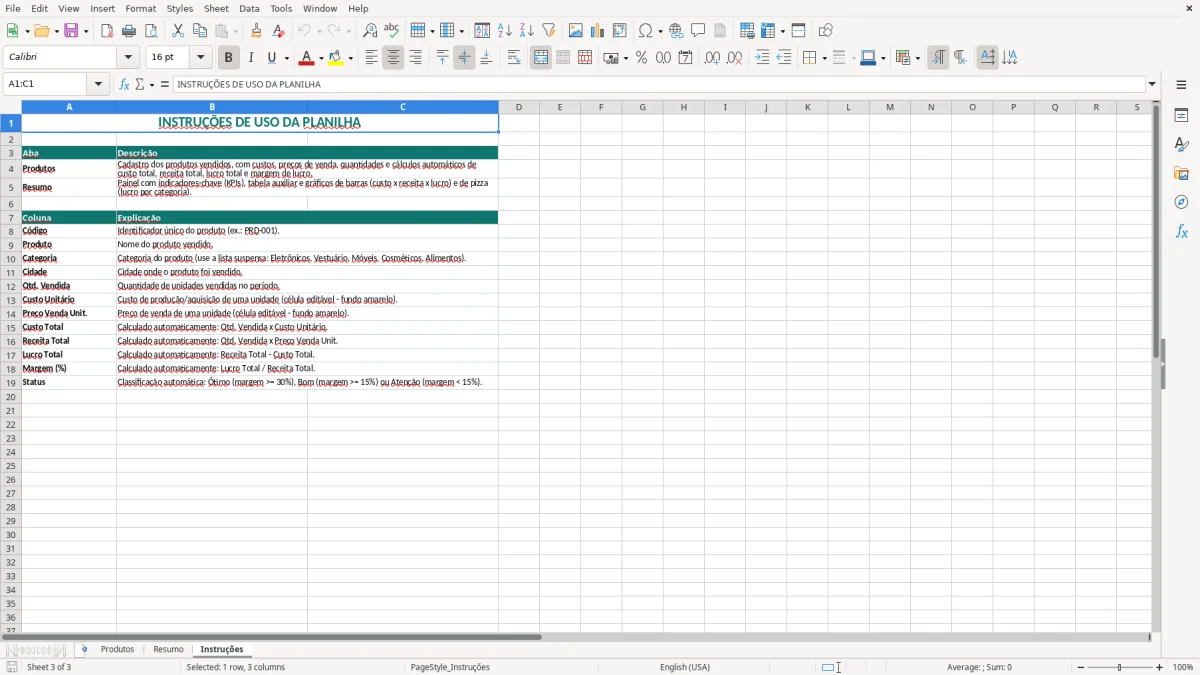The height and width of the screenshot is (675, 1200).
Task: Click the Insert Chart icon
Action: [x=598, y=31]
